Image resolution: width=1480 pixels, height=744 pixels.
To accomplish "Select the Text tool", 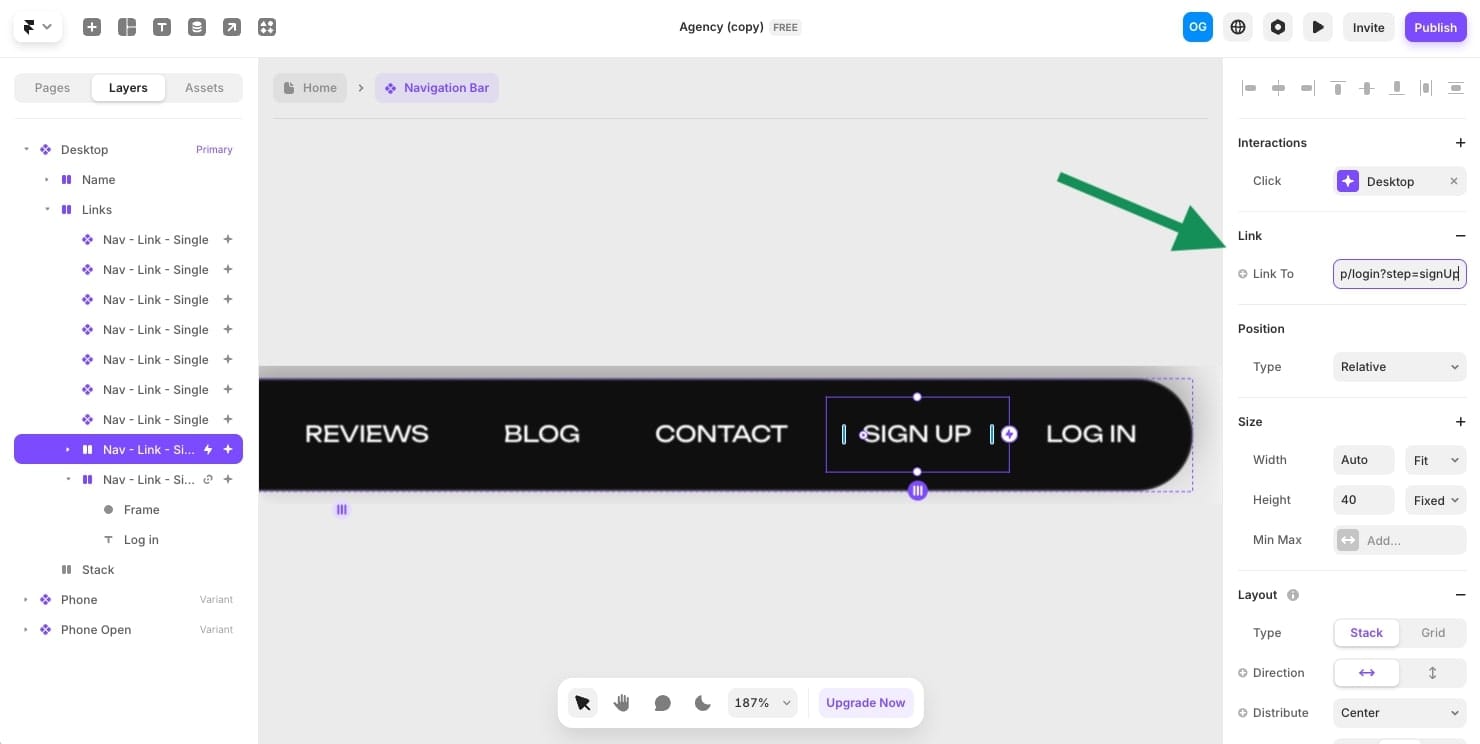I will point(162,27).
